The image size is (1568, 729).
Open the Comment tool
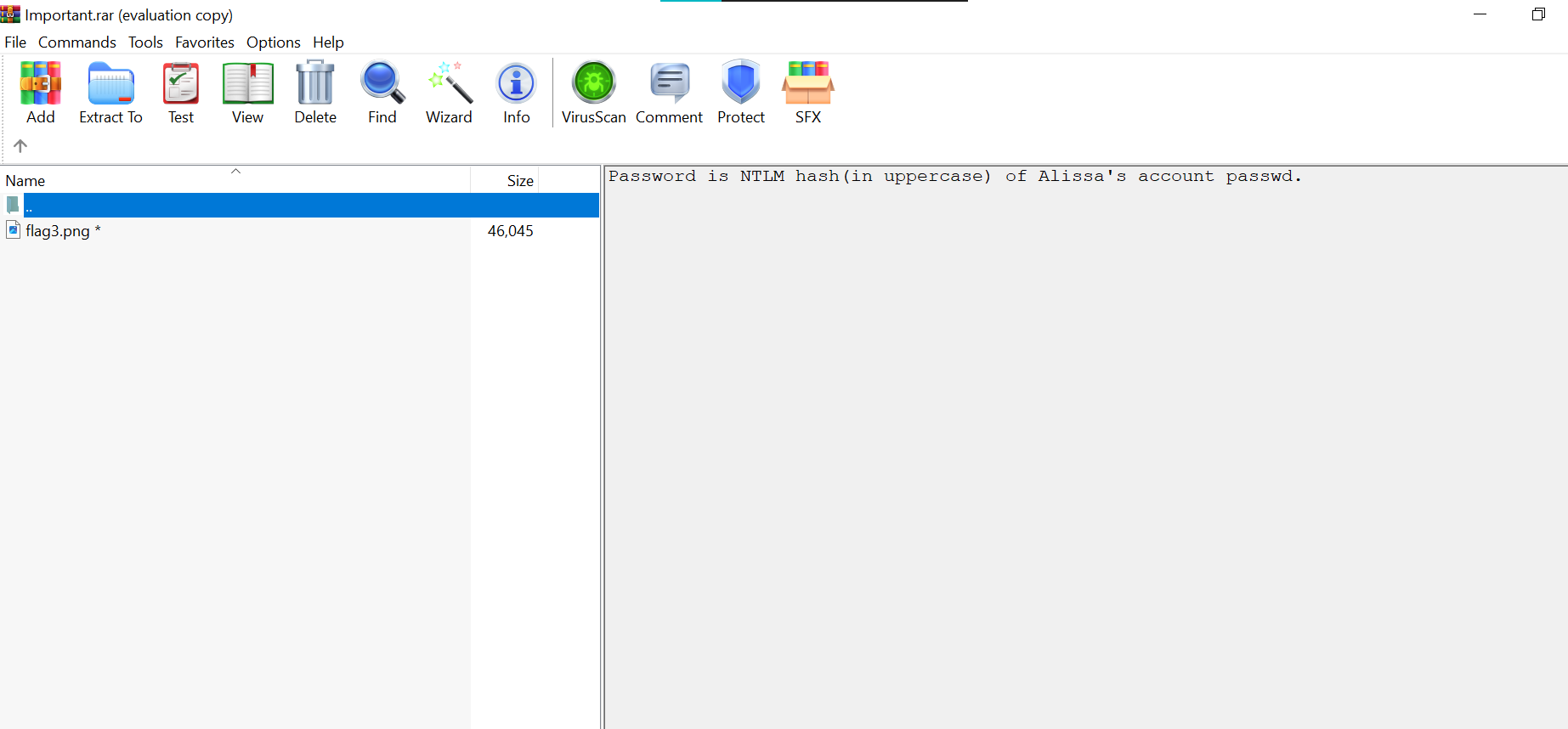click(x=670, y=83)
